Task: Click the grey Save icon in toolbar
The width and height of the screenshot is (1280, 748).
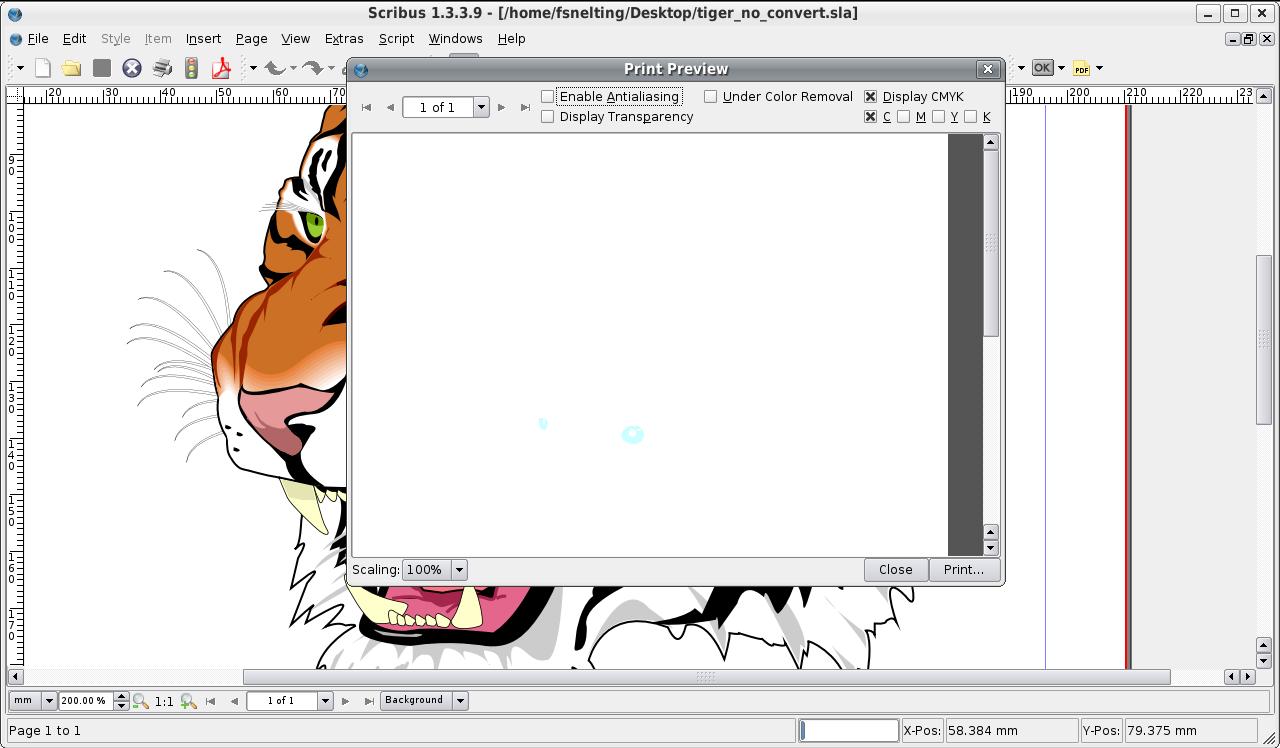Action: point(101,68)
